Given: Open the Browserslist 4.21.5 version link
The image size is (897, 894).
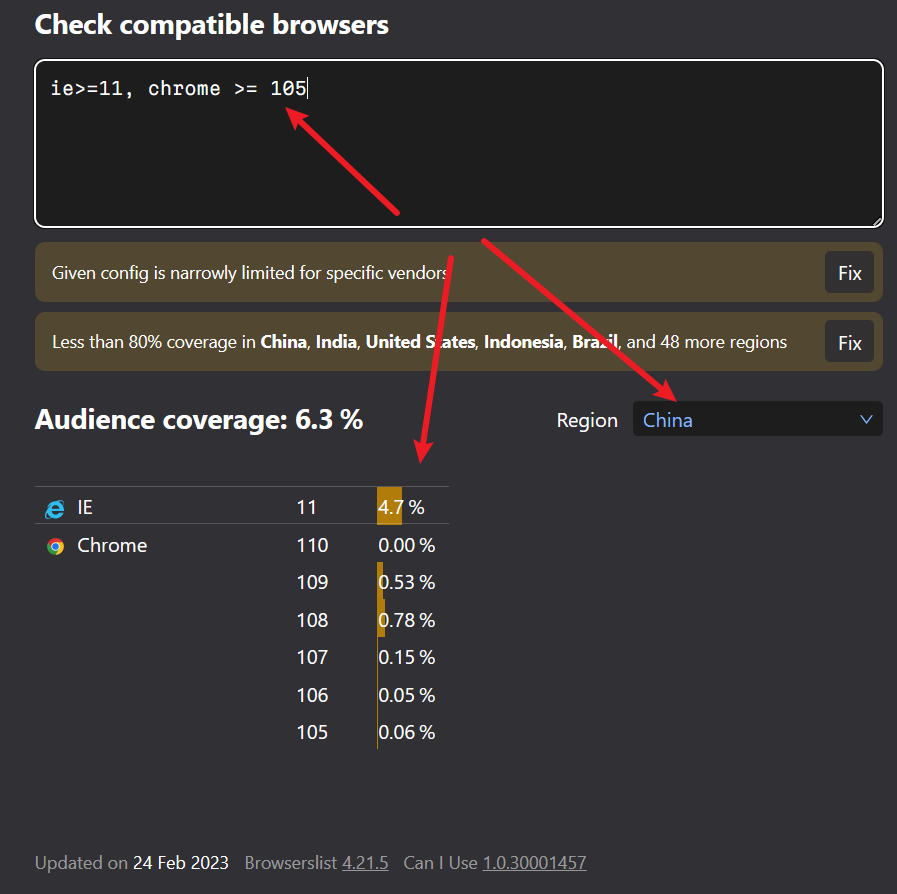Looking at the screenshot, I should pos(365,862).
